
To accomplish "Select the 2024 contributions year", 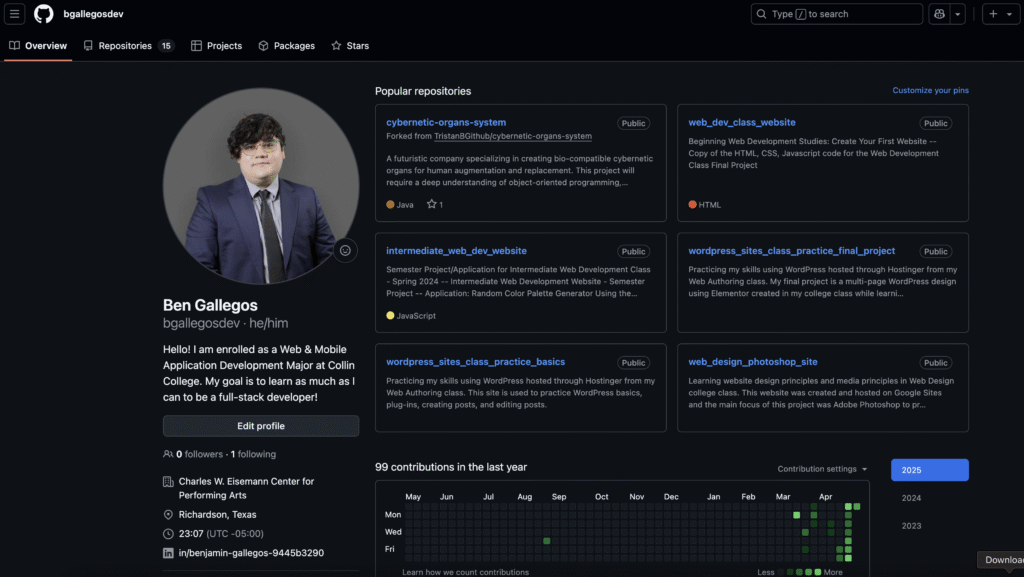I will [x=911, y=498].
